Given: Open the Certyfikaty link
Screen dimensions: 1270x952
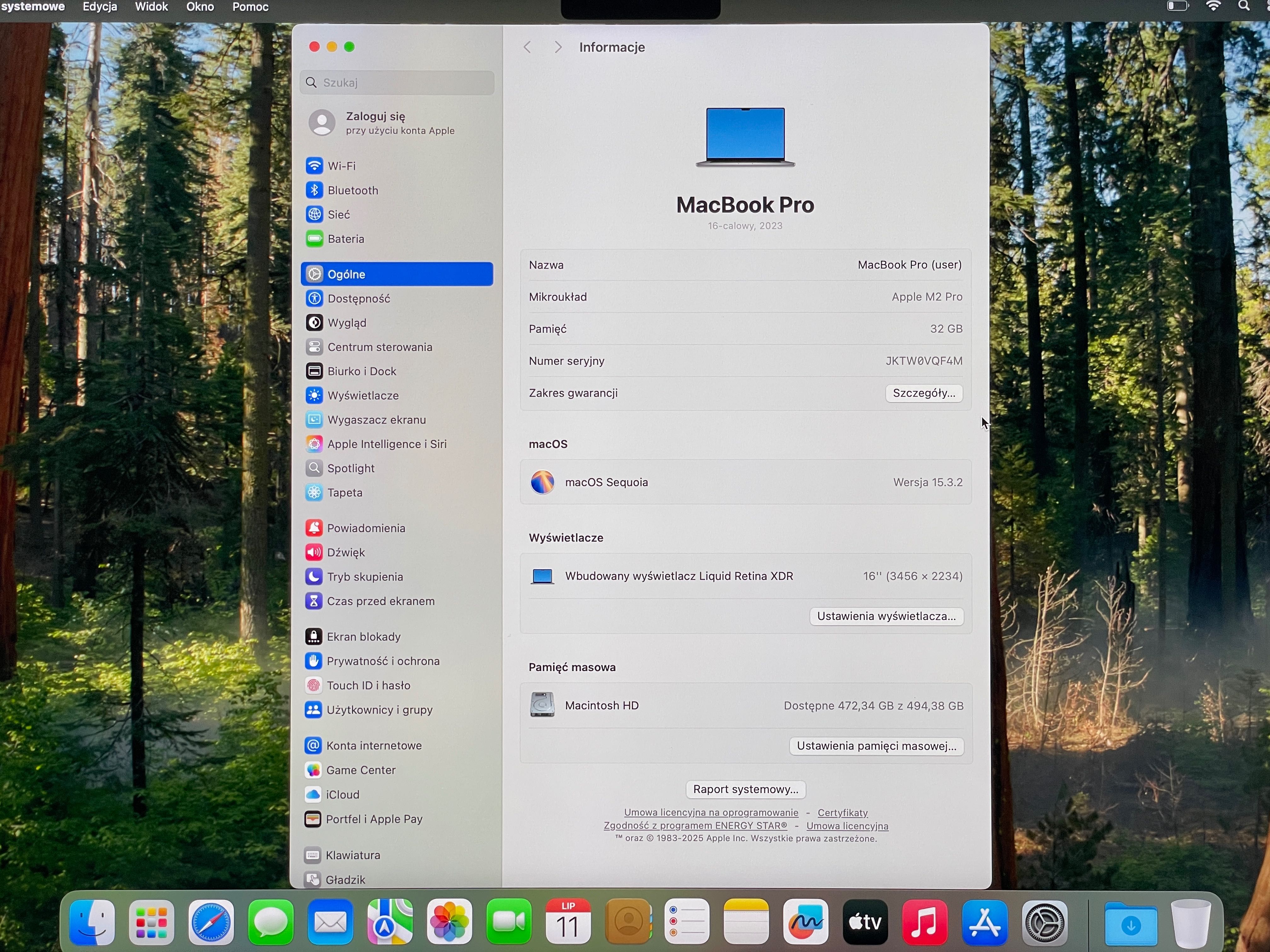Looking at the screenshot, I should (842, 813).
